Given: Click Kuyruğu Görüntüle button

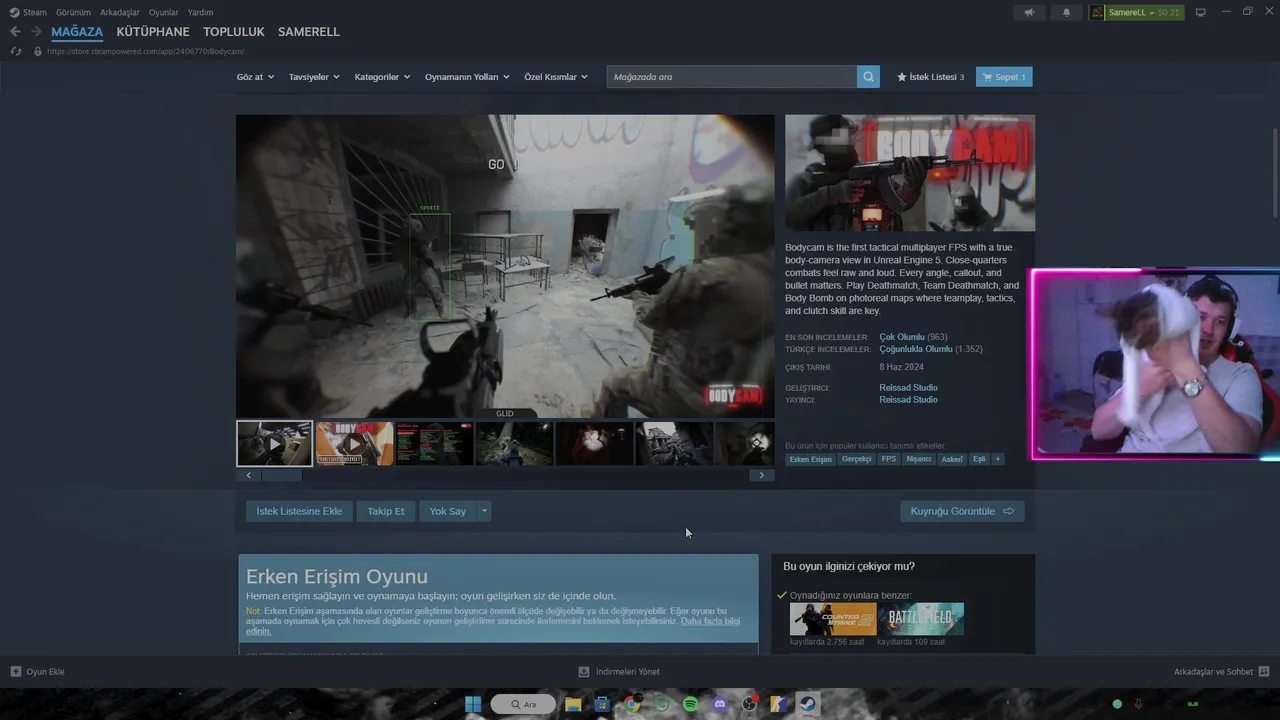Looking at the screenshot, I should (x=962, y=511).
